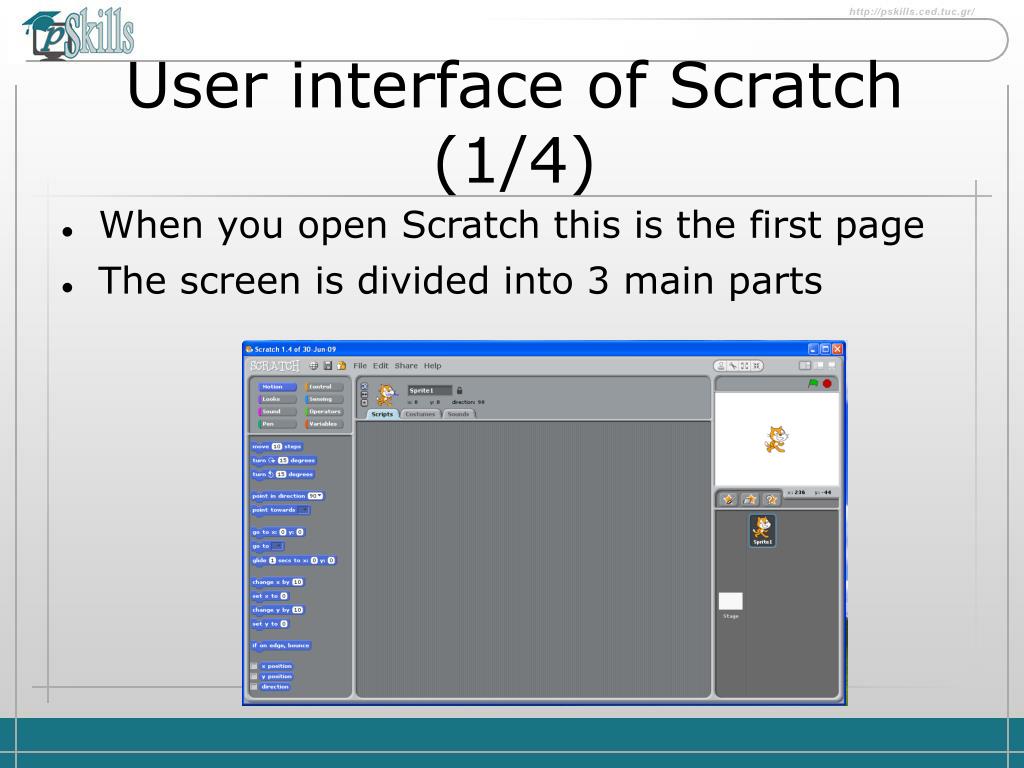
Task: Stop all scripts with red button
Action: (827, 383)
